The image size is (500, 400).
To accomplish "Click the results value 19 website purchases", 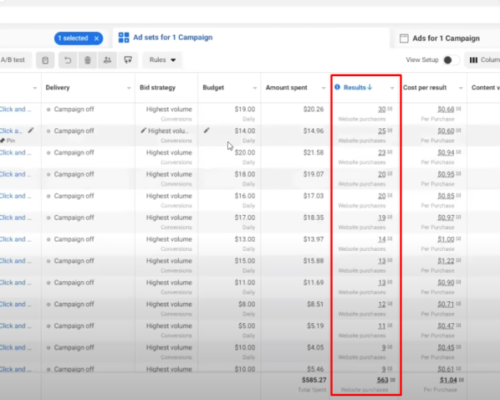I will click(x=382, y=218).
